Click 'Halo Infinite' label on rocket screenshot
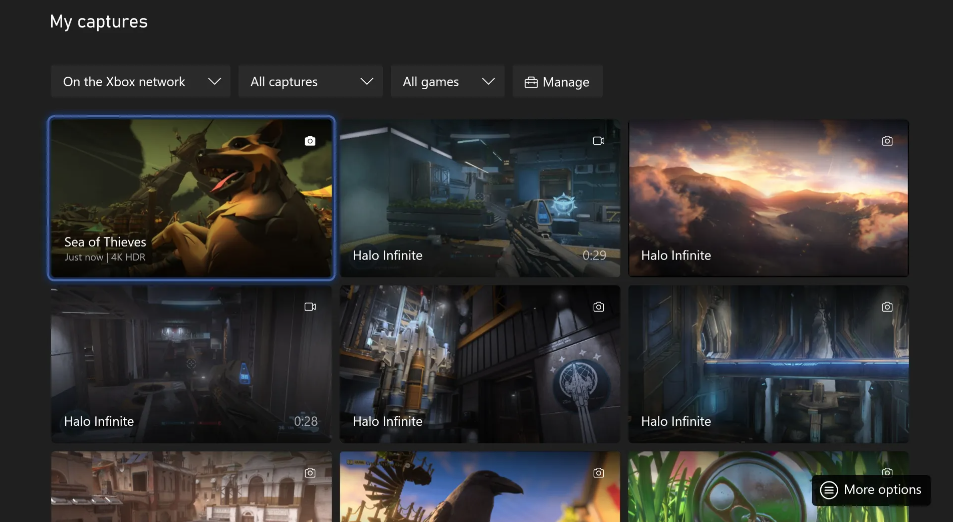Image resolution: width=953 pixels, height=522 pixels. [387, 421]
